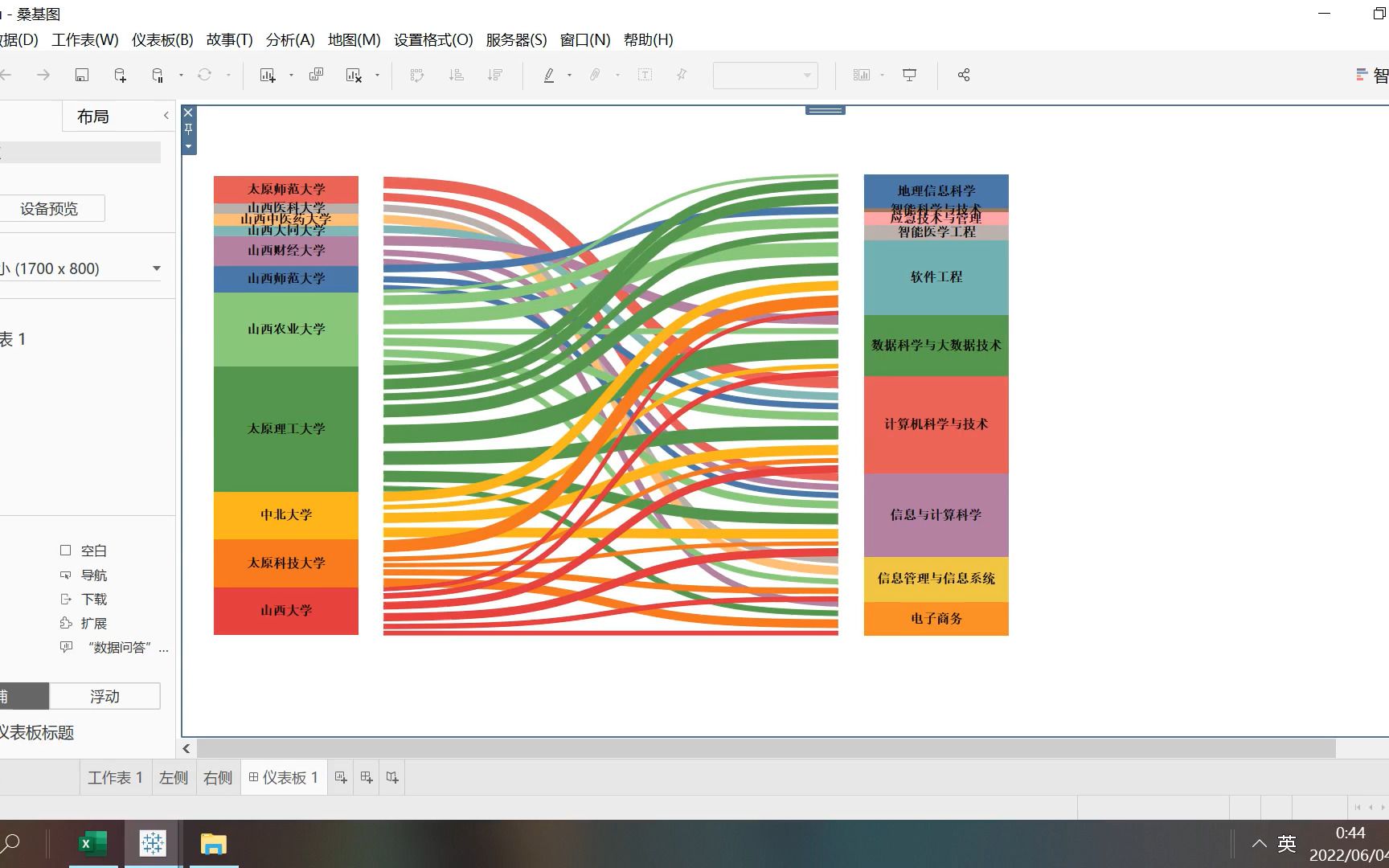Click the Device Preview (设备预览) button
The height and width of the screenshot is (868, 1389).
[x=49, y=209]
